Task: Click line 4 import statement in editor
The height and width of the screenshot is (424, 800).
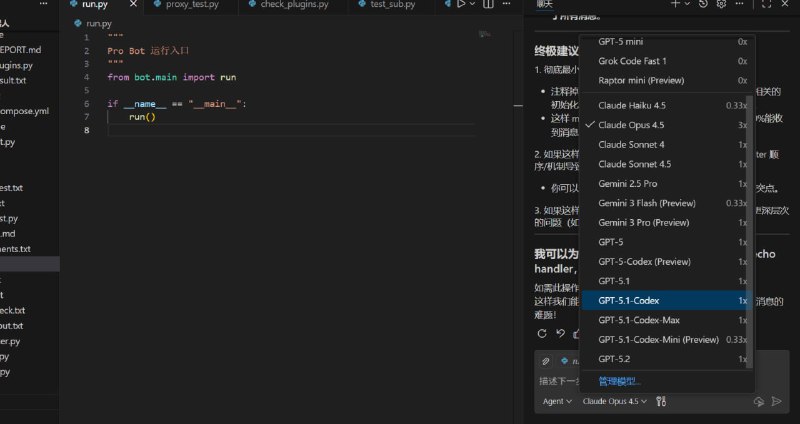Action: point(171,78)
